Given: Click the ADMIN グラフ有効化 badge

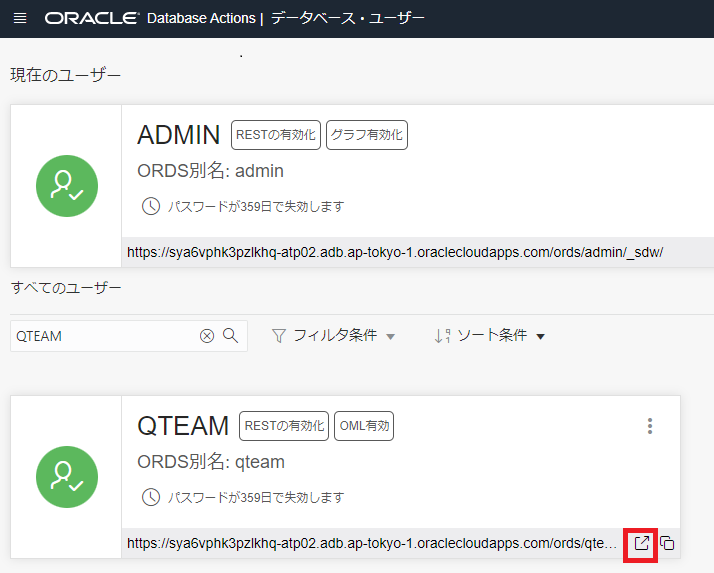Looking at the screenshot, I should pyautogui.click(x=367, y=135).
